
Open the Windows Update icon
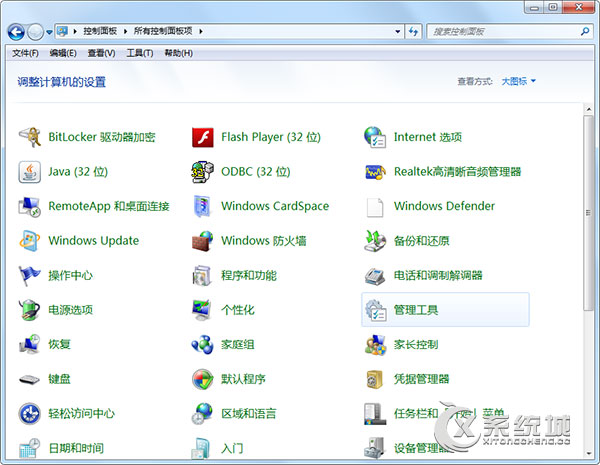[x=29, y=241]
